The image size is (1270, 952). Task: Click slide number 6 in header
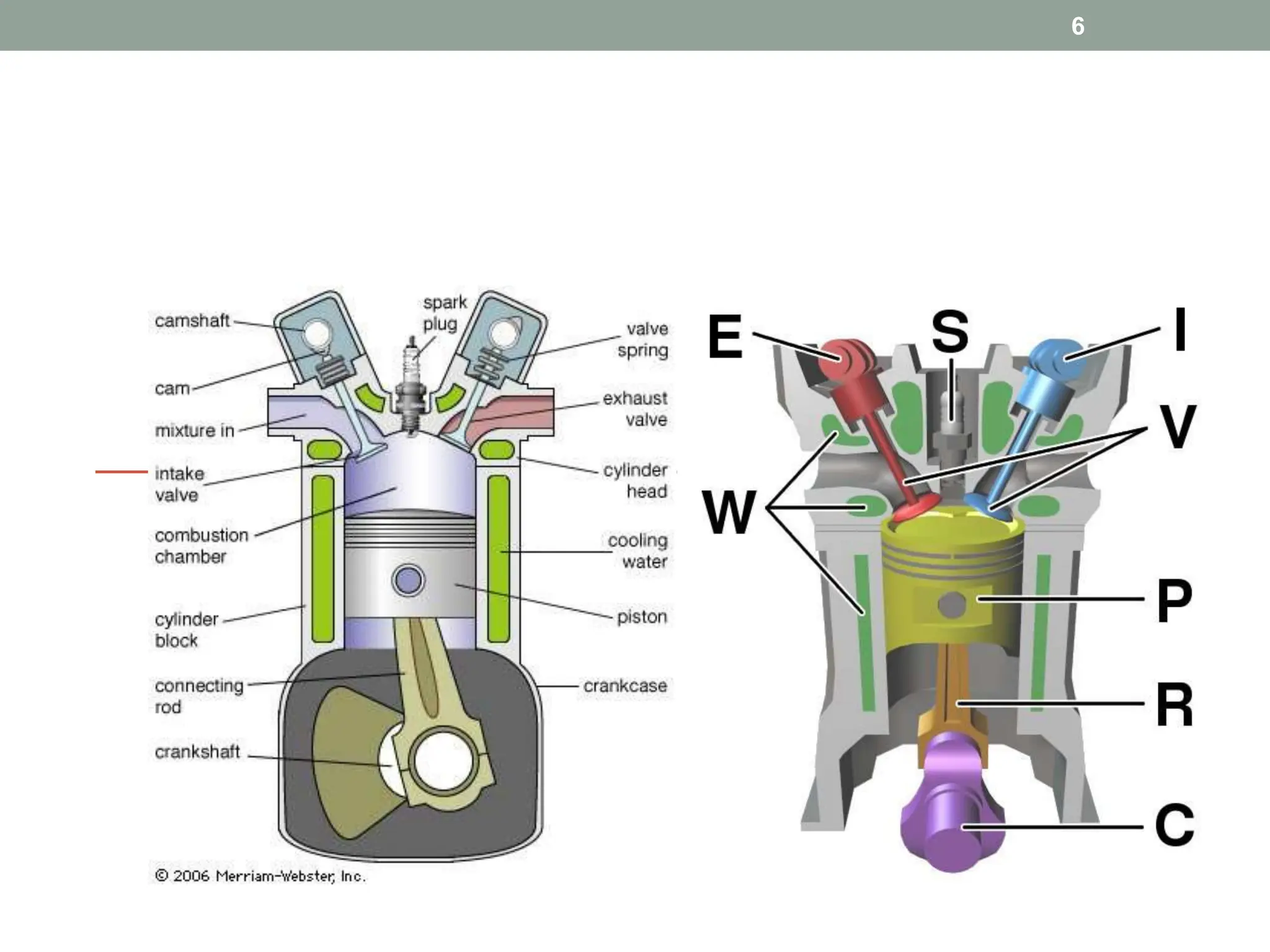click(x=1078, y=26)
